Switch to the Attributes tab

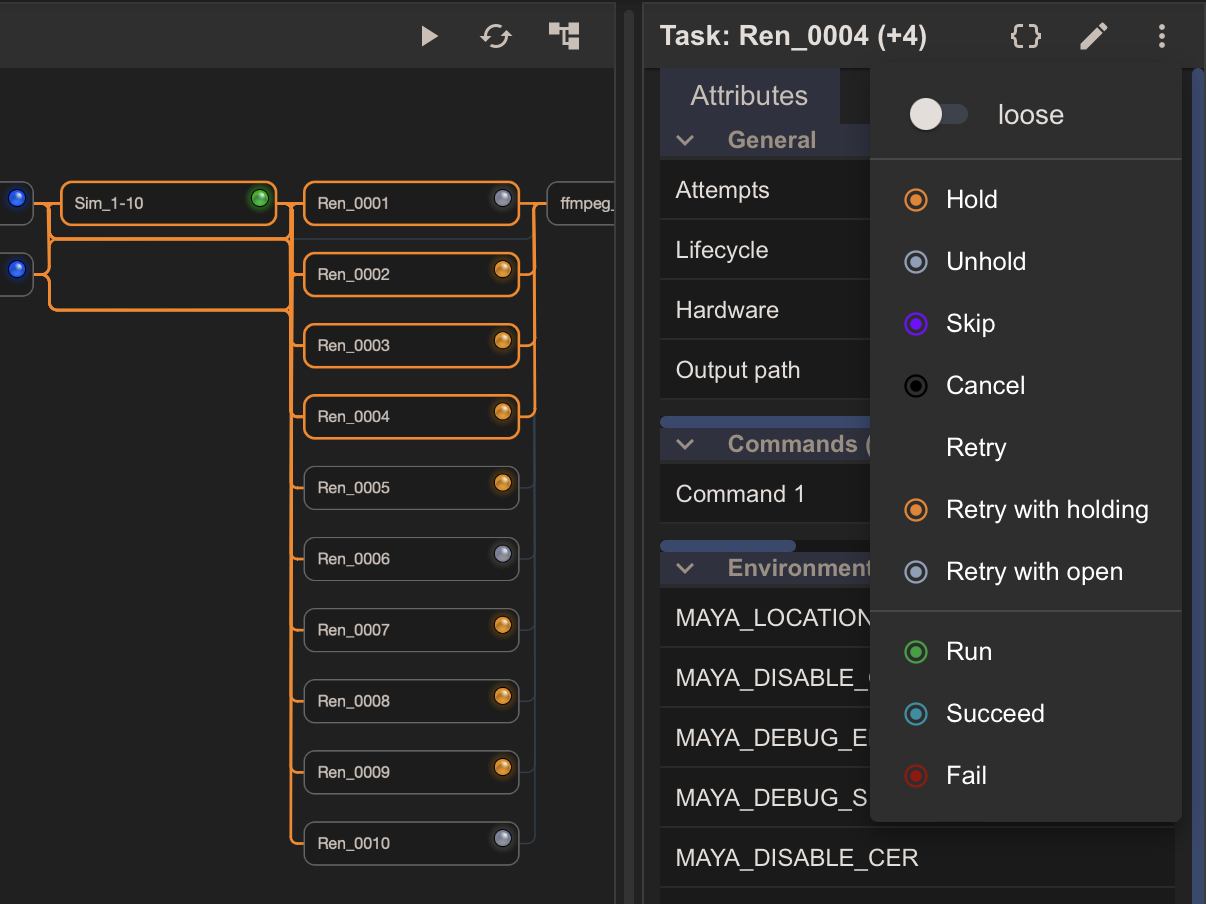[x=749, y=96]
